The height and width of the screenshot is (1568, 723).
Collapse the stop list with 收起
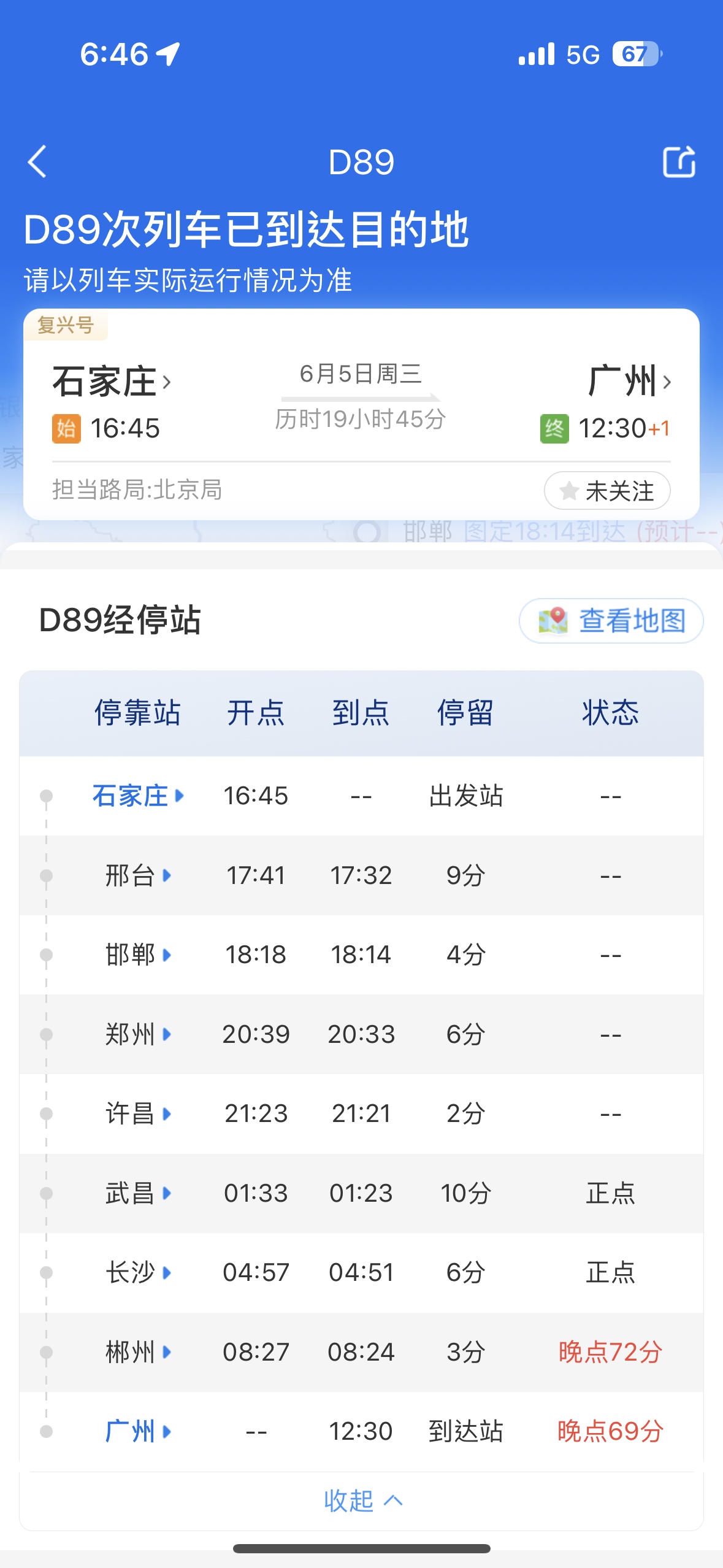click(x=362, y=1501)
